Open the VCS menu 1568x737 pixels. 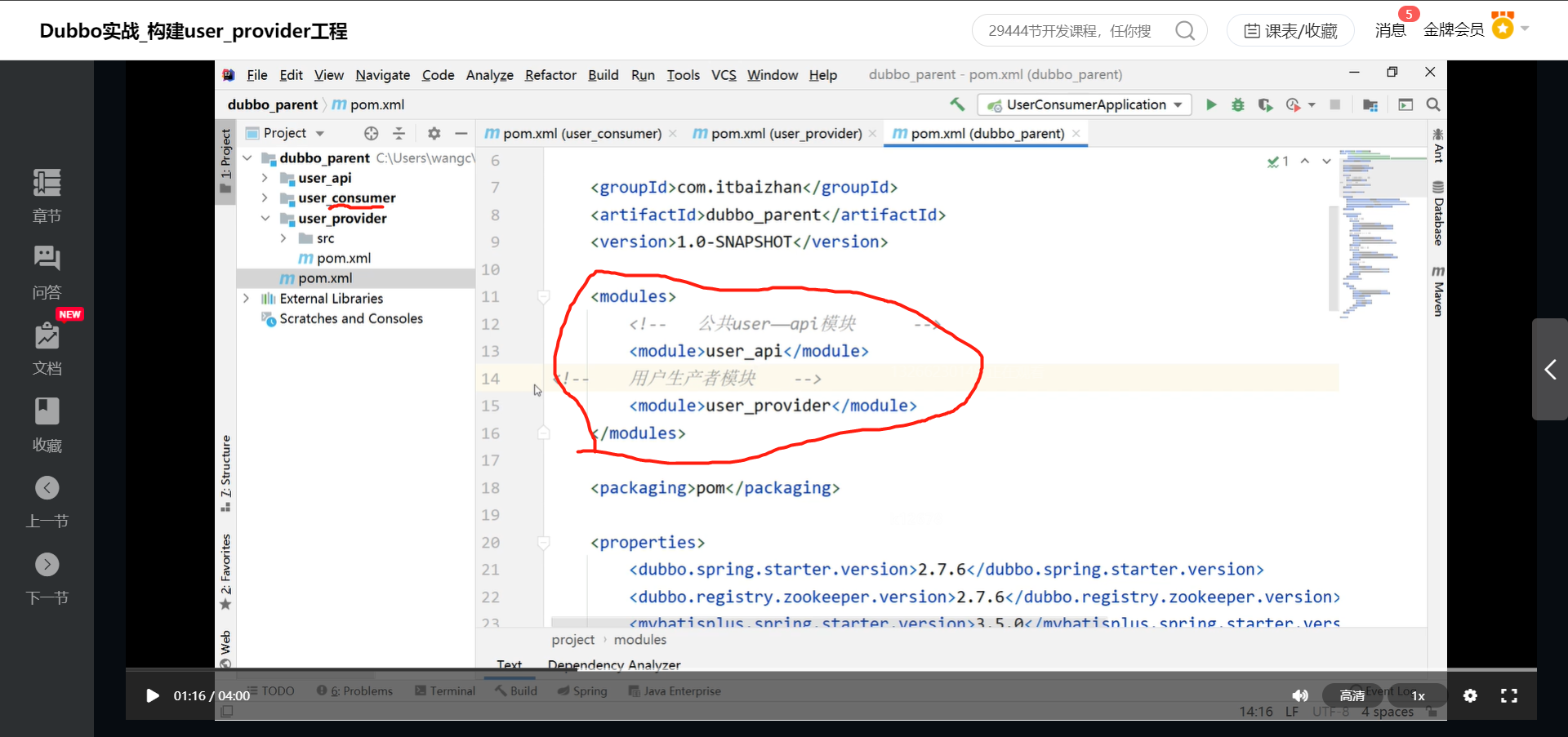point(724,75)
